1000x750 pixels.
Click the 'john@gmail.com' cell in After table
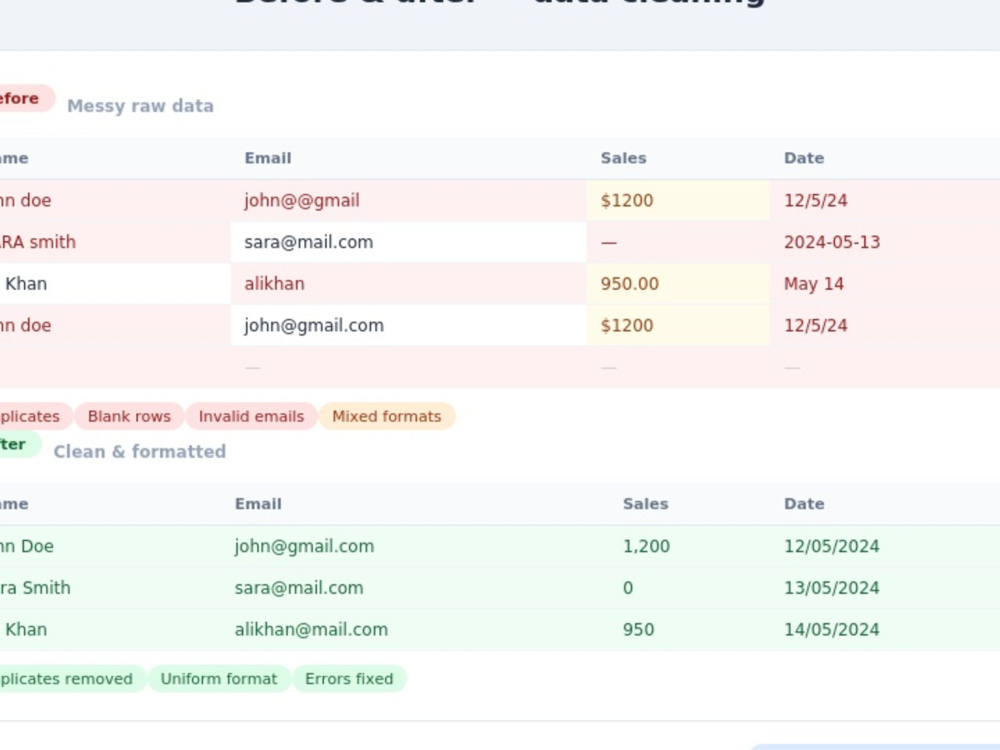coord(415,547)
